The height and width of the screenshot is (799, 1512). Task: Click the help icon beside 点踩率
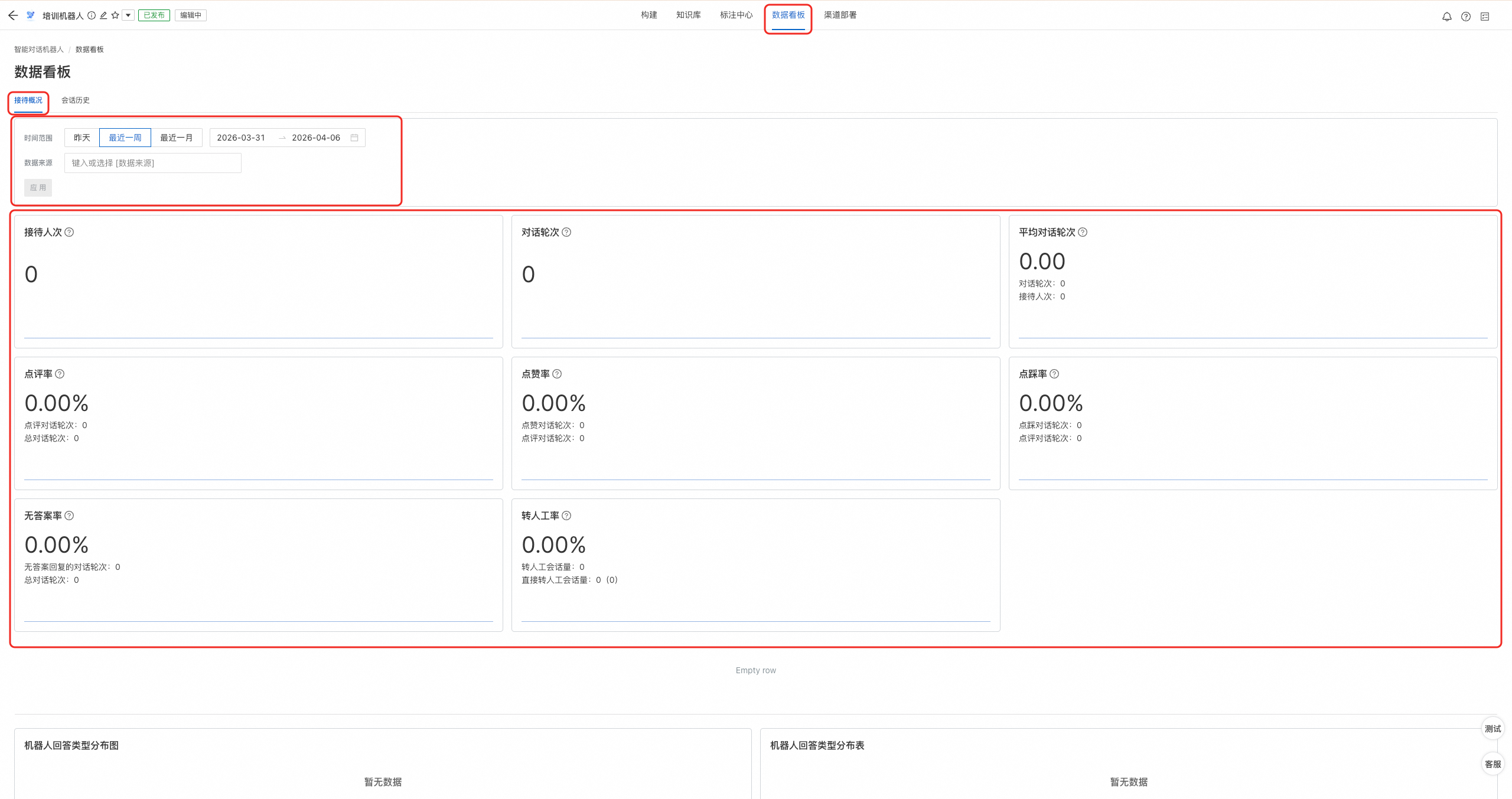coord(1054,374)
